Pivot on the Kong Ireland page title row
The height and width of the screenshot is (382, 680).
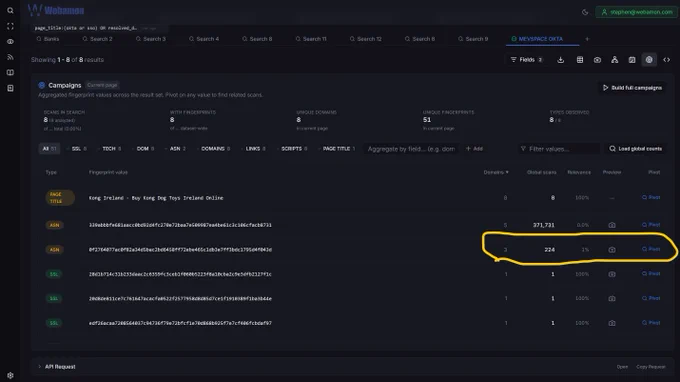point(651,197)
